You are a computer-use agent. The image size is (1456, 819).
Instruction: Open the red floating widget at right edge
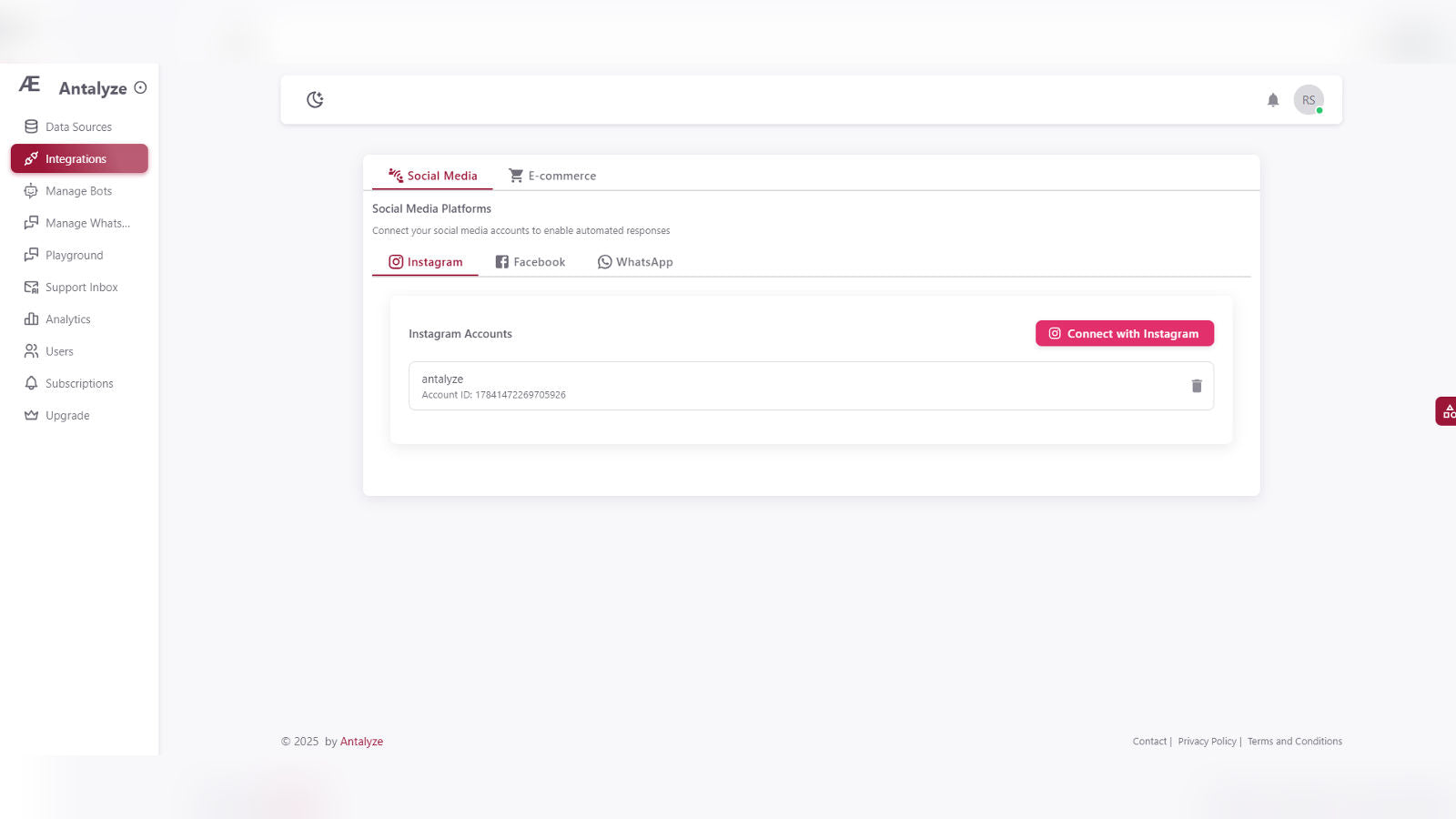tap(1446, 411)
